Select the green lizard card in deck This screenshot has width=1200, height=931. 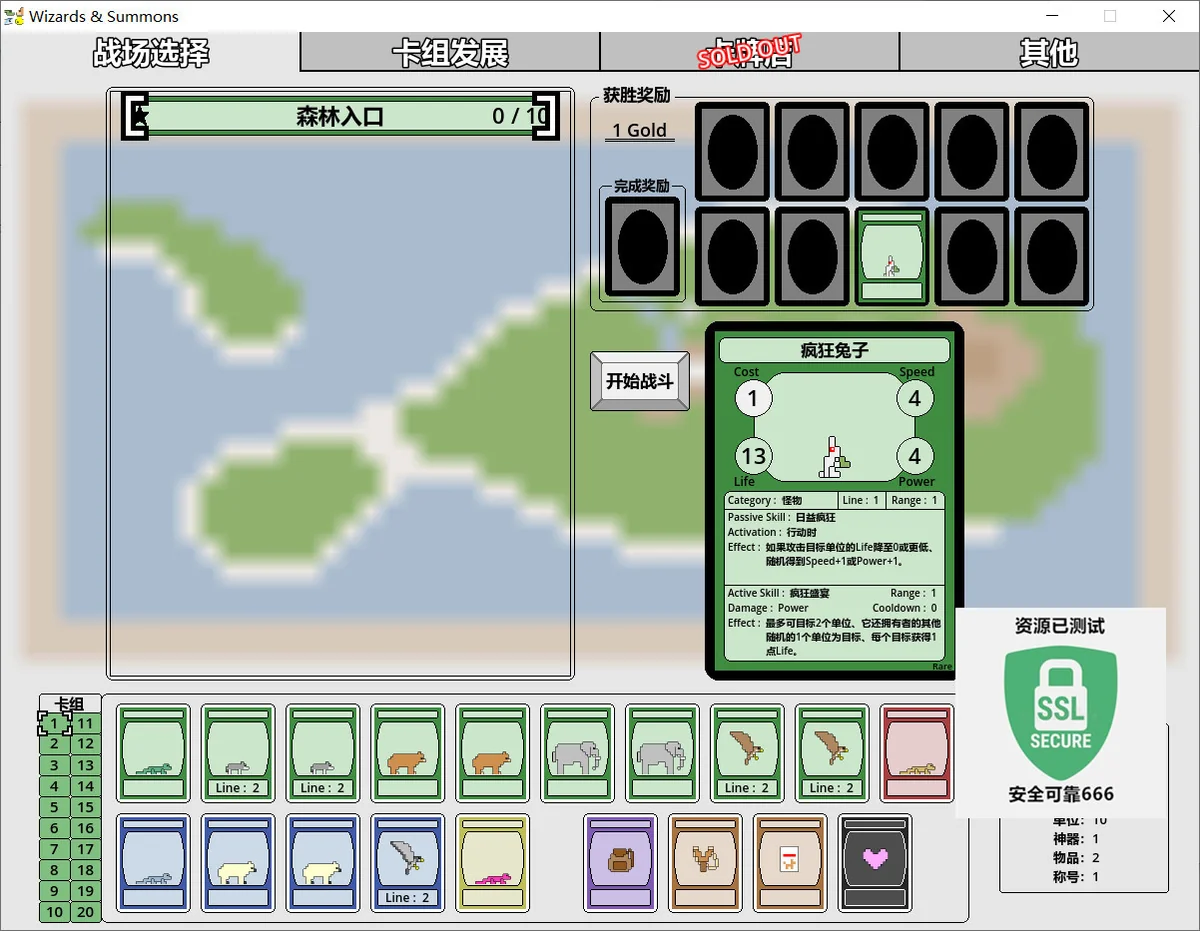coord(152,752)
